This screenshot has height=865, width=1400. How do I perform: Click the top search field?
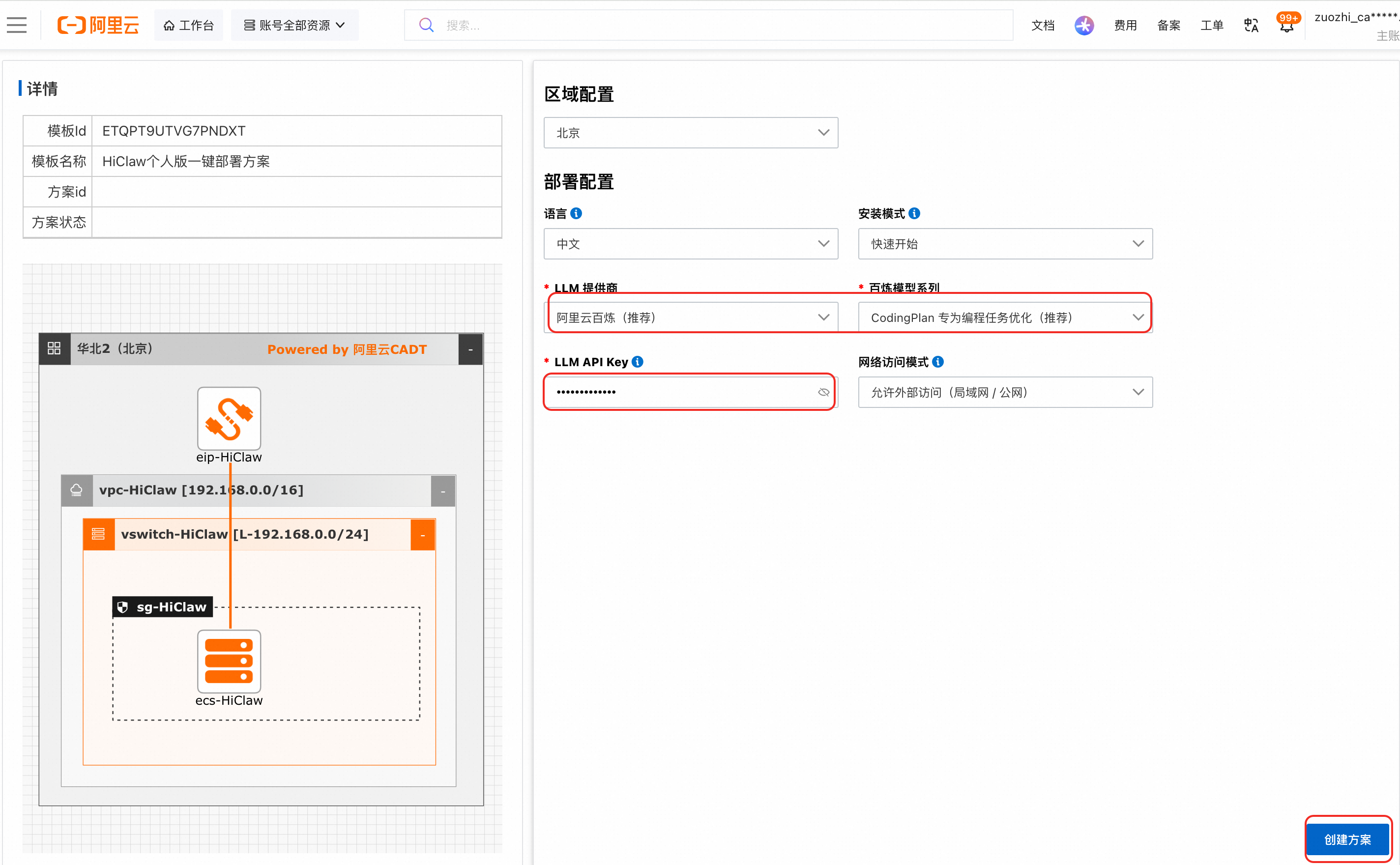[708, 25]
